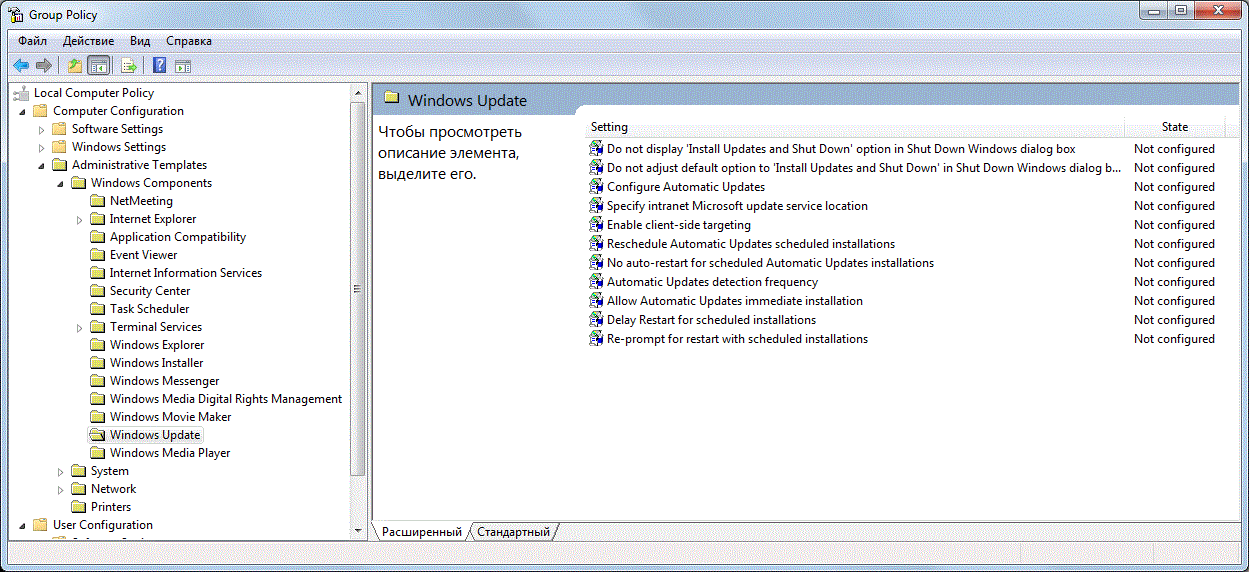Sort by the Setting column header
The image size is (1249, 572).
854,127
